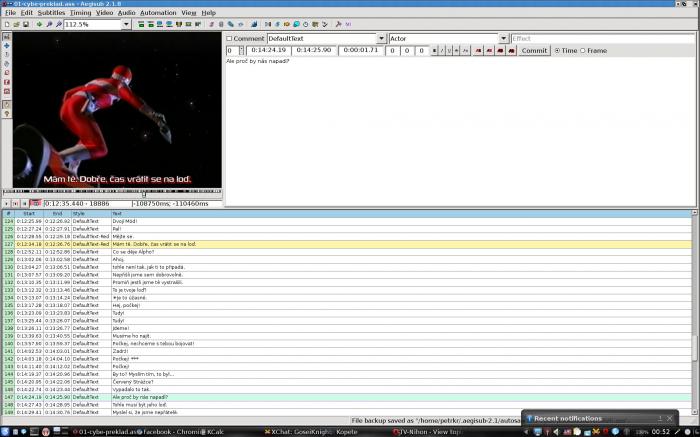Open the Options wrench icon
The height and width of the screenshot is (437, 700).
(x=338, y=24)
